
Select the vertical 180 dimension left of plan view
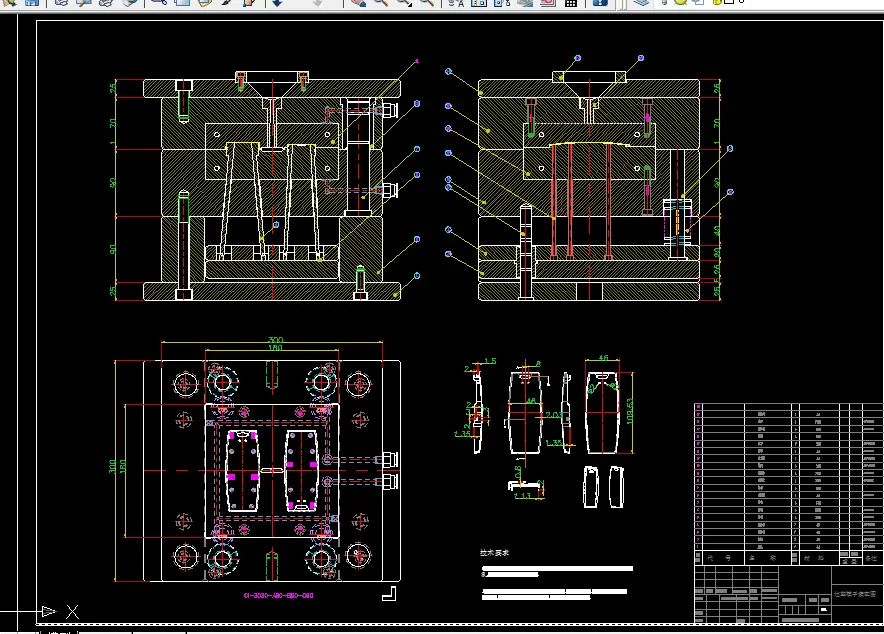122,467
